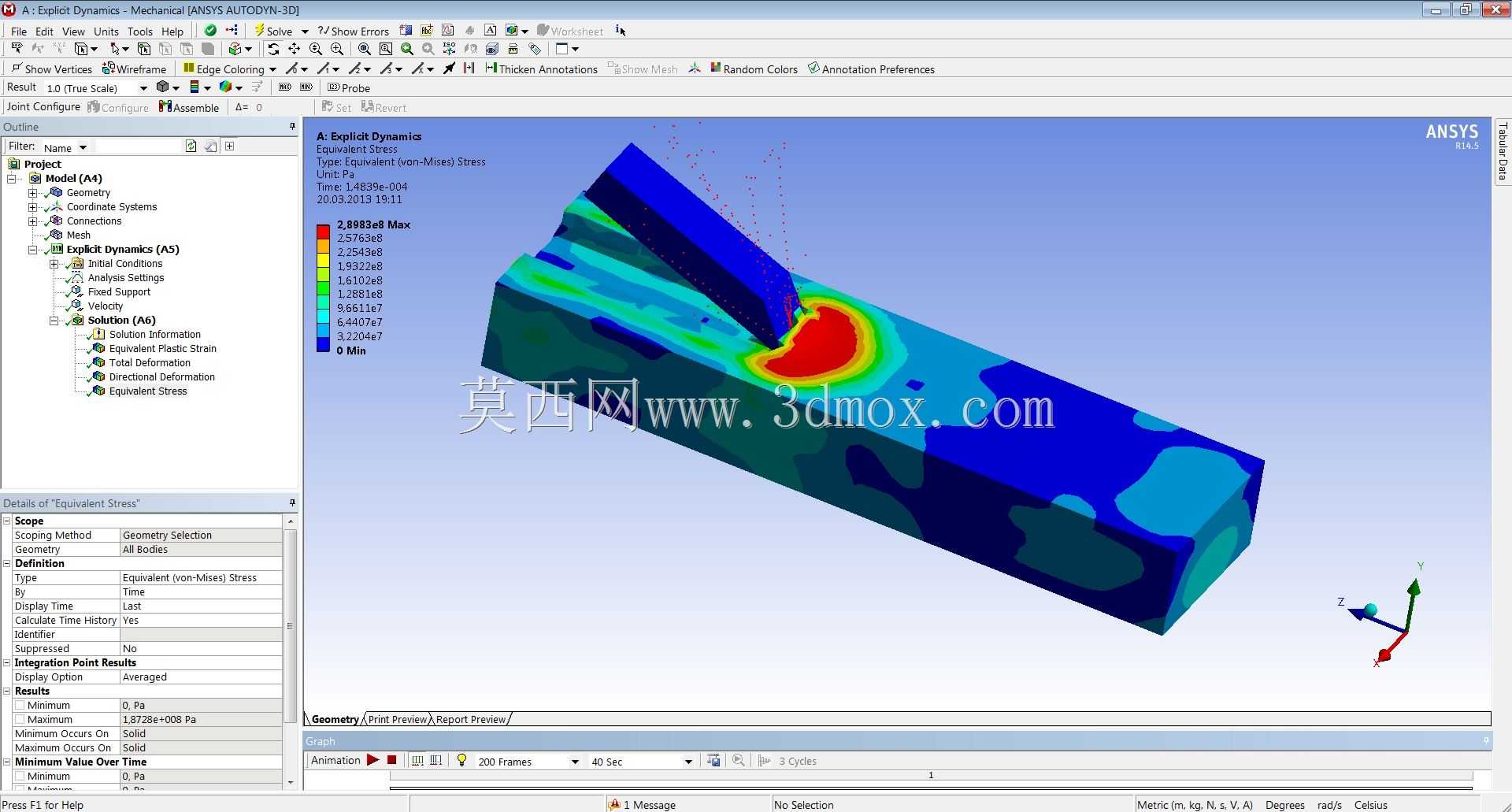The image size is (1512, 812).
Task: Click the Zoom To Fit icon
Action: [364, 49]
